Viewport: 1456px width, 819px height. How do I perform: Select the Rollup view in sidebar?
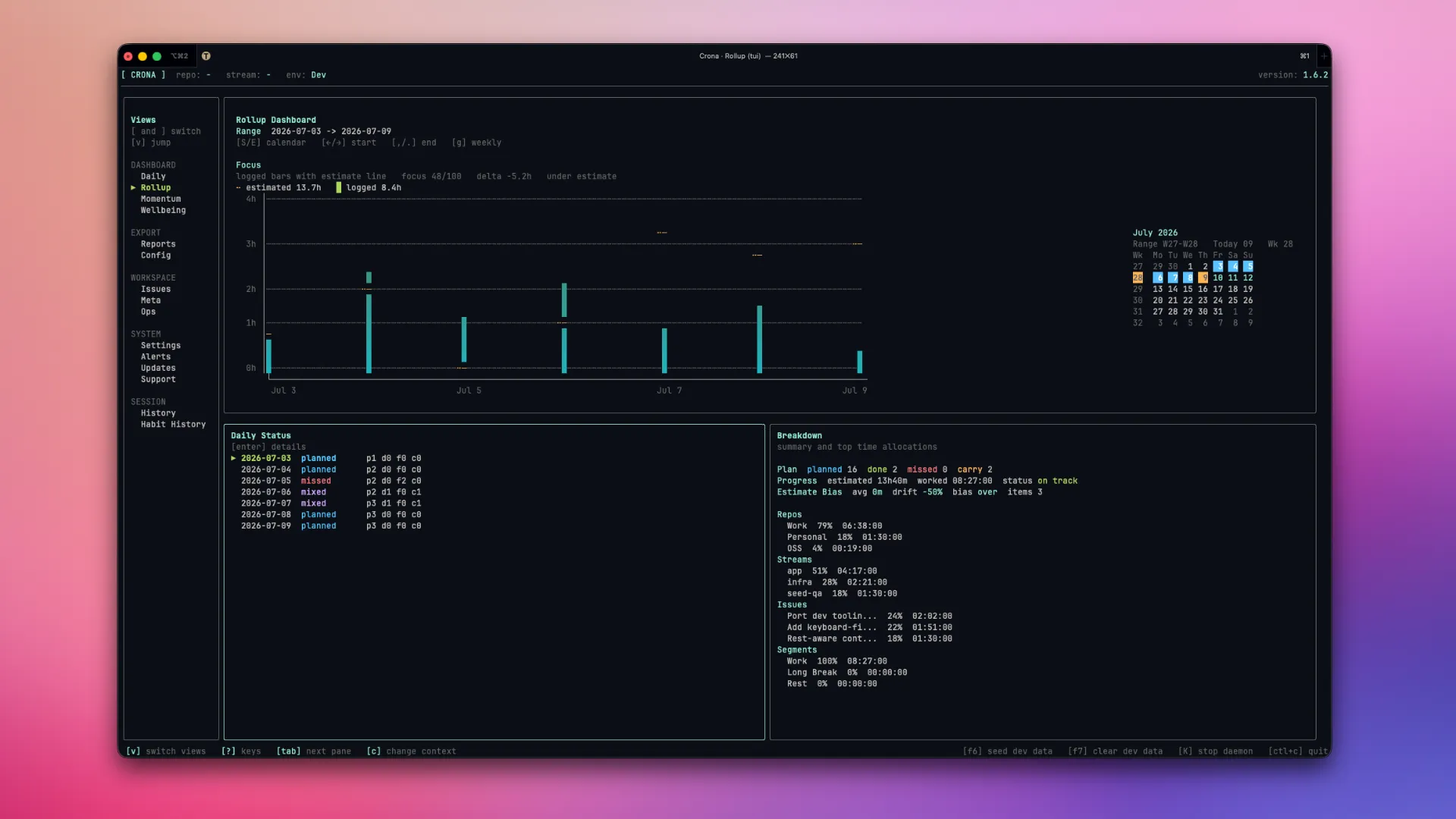click(155, 188)
